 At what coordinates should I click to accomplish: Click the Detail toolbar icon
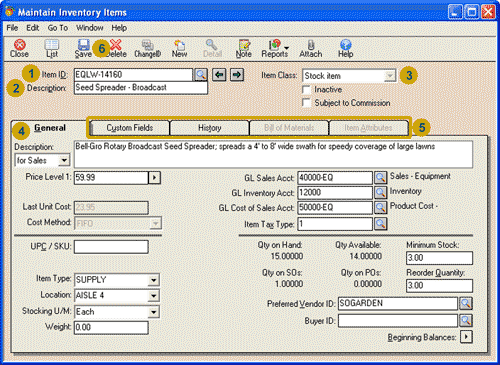tap(212, 49)
